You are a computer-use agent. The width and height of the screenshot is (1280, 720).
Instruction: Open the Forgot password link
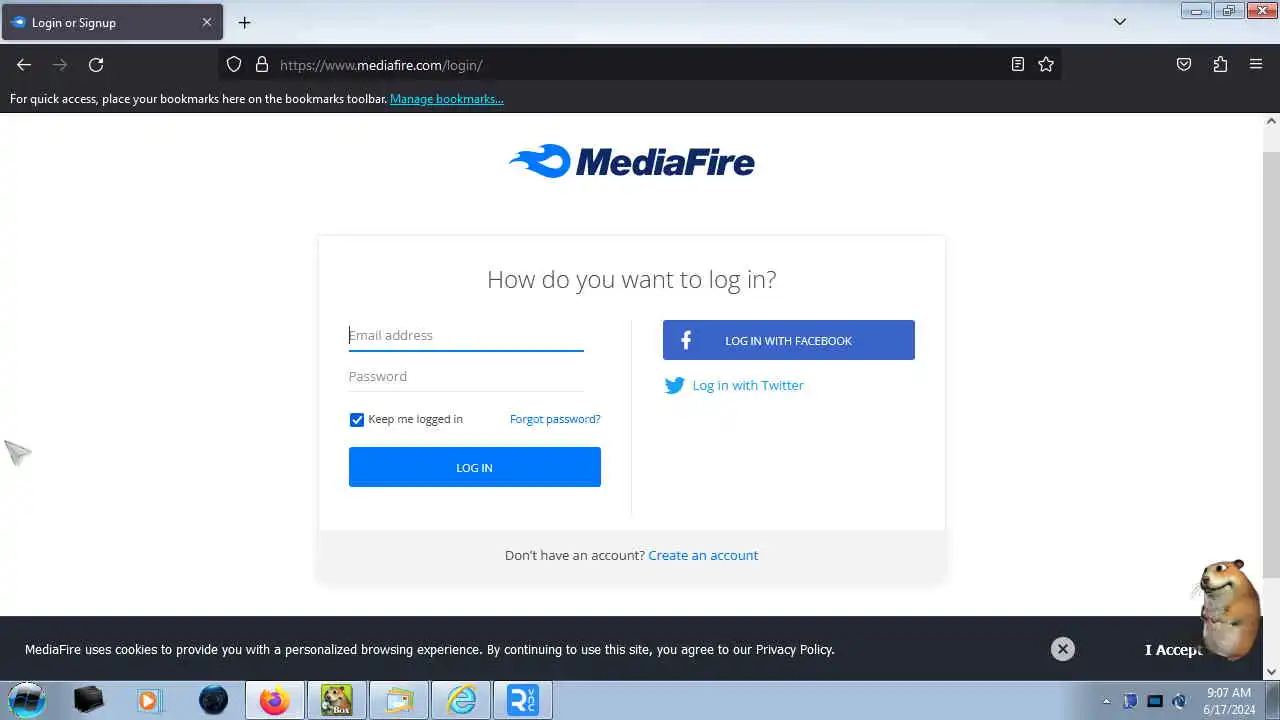point(555,419)
